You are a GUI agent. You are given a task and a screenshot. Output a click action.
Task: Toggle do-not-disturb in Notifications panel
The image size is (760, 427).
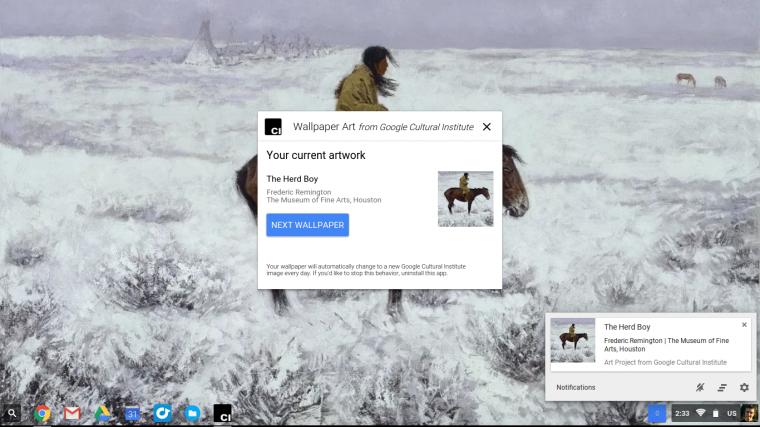tap(700, 387)
